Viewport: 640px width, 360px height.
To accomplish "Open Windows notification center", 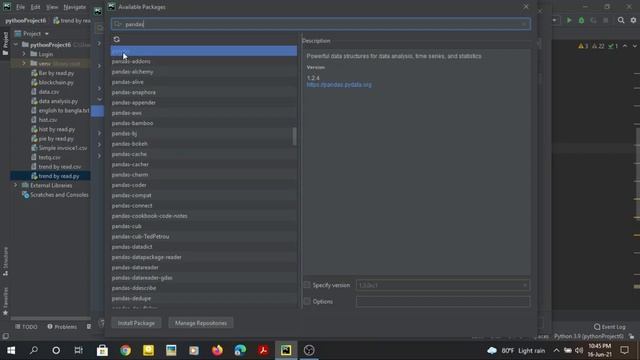I will [x=624, y=350].
